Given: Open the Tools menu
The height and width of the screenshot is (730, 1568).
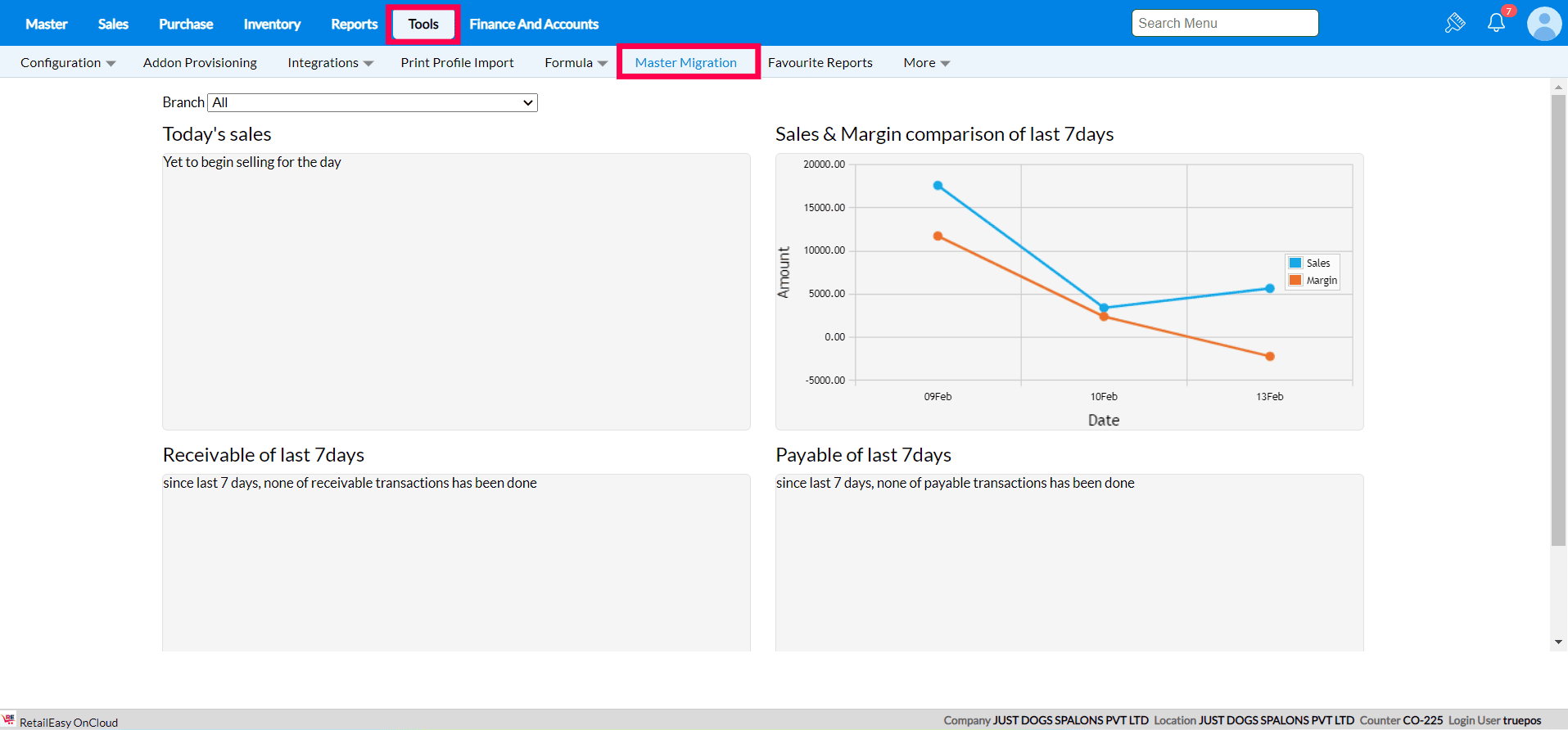Looking at the screenshot, I should [423, 25].
